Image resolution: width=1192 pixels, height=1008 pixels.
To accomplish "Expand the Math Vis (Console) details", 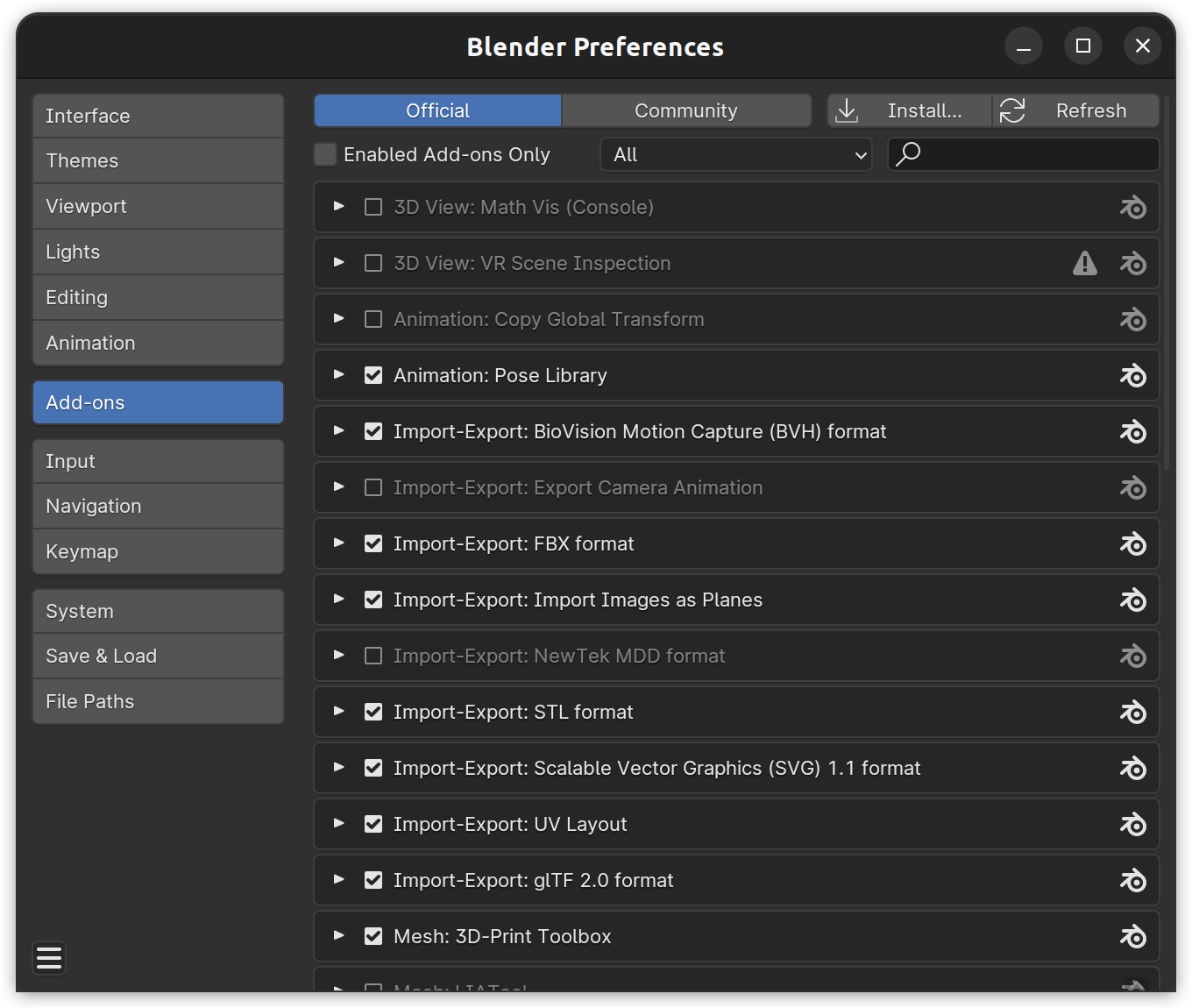I will (338, 207).
